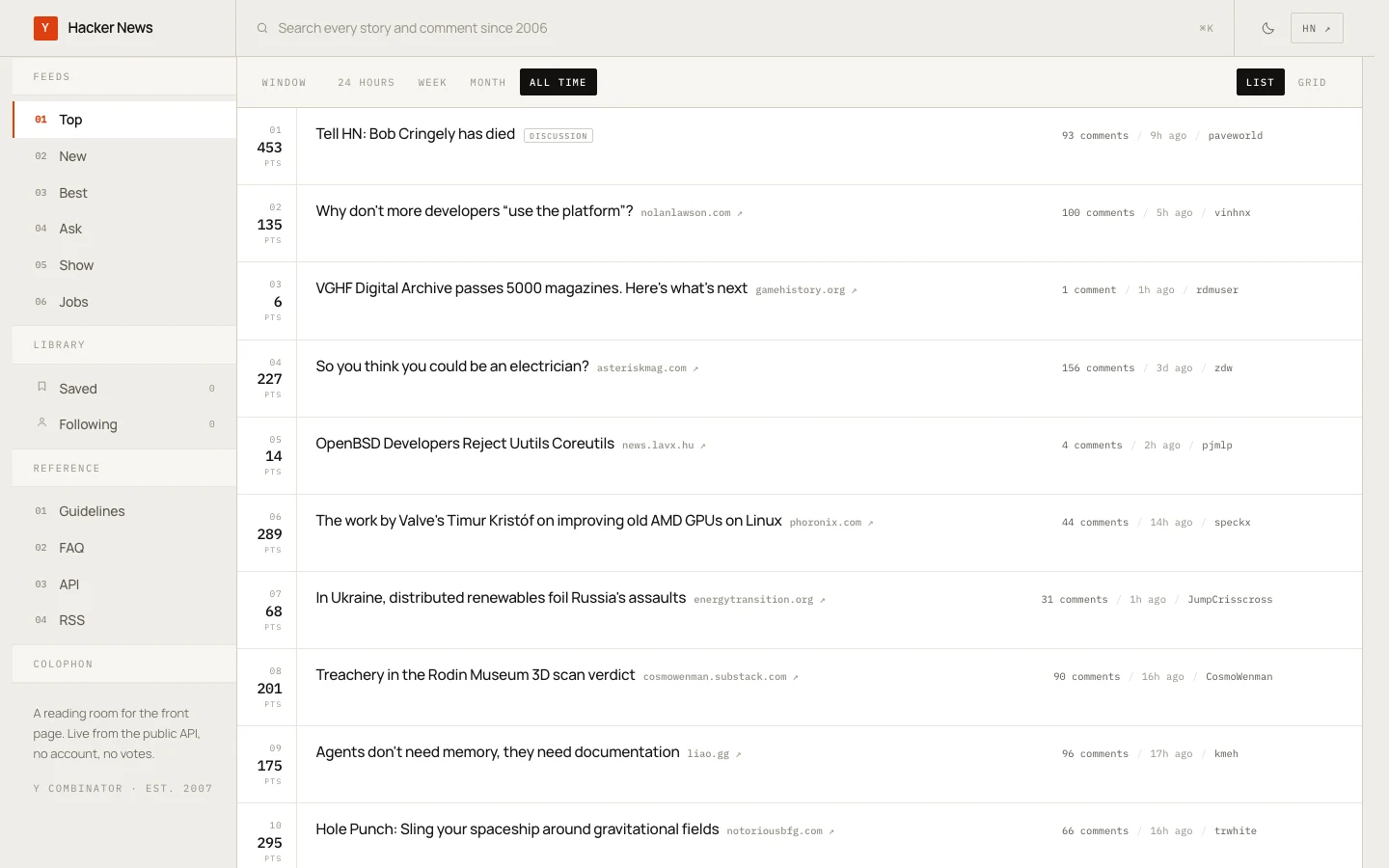
Task: Open user JumpCrisscross profile
Action: (1230, 600)
